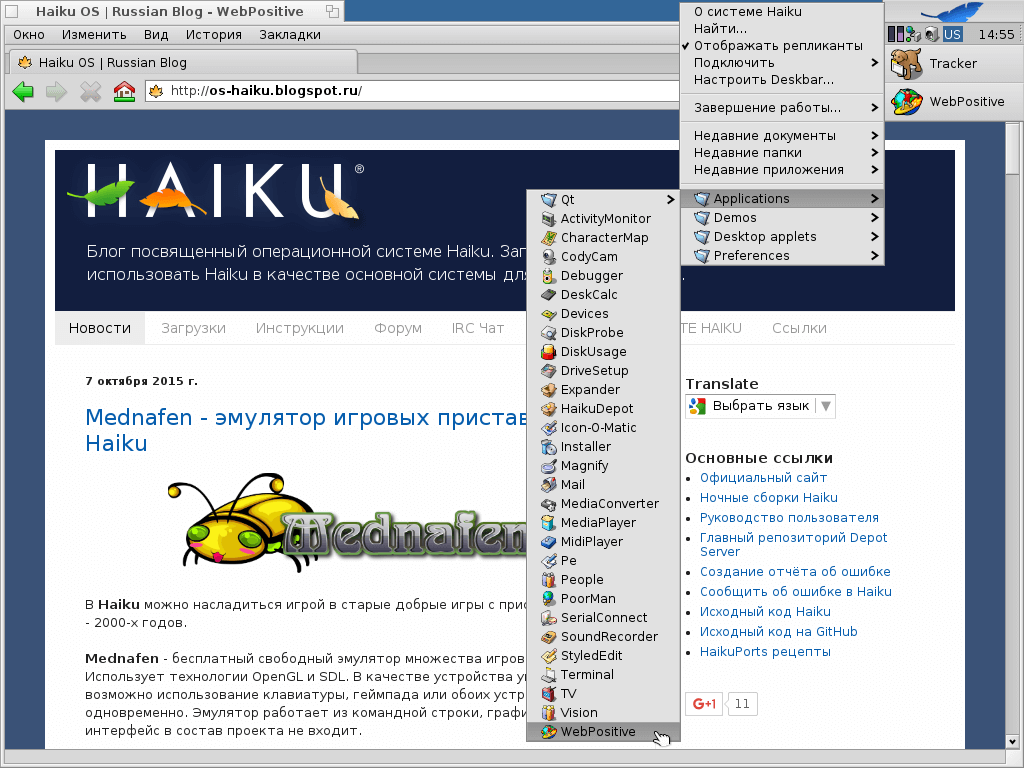Viewport: 1024px width, 768px height.
Task: Toggle Отображать репликанты checkmark item
Action: (782, 46)
